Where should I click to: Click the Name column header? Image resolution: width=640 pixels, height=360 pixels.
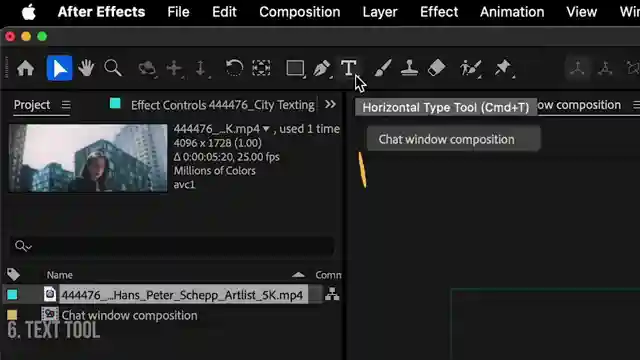coord(60,275)
